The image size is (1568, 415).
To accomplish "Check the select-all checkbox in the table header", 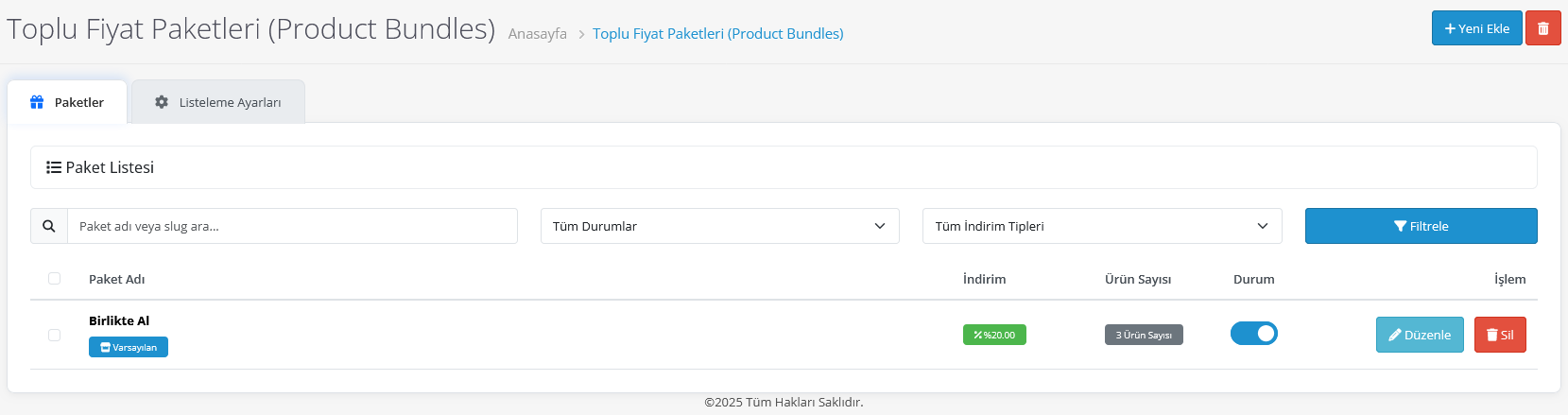I will tap(54, 279).
